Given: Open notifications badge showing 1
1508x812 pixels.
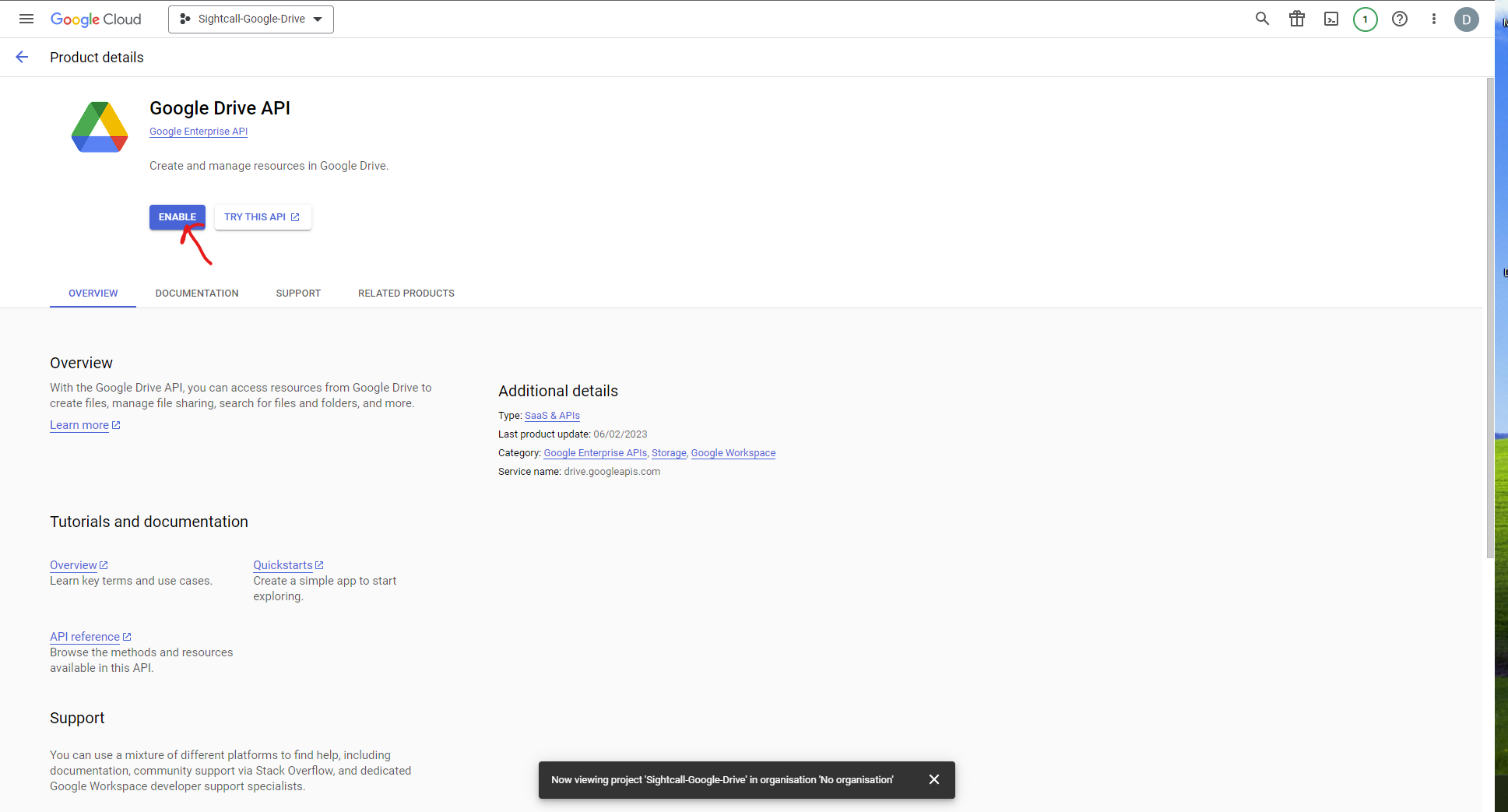Looking at the screenshot, I should (x=1366, y=19).
